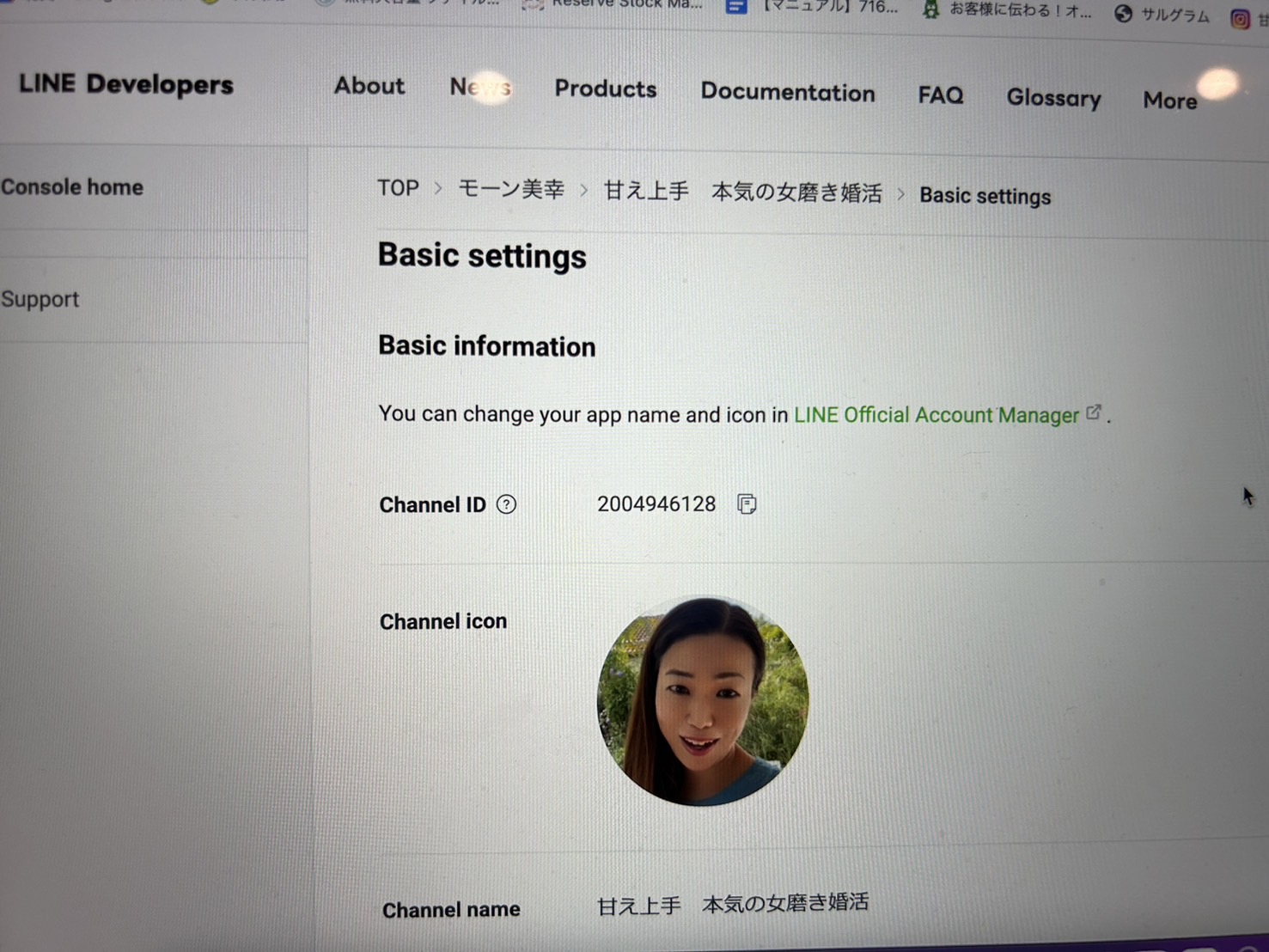1269x952 pixels.
Task: Click the Basic settings breadcrumb entry
Action: coord(985,196)
